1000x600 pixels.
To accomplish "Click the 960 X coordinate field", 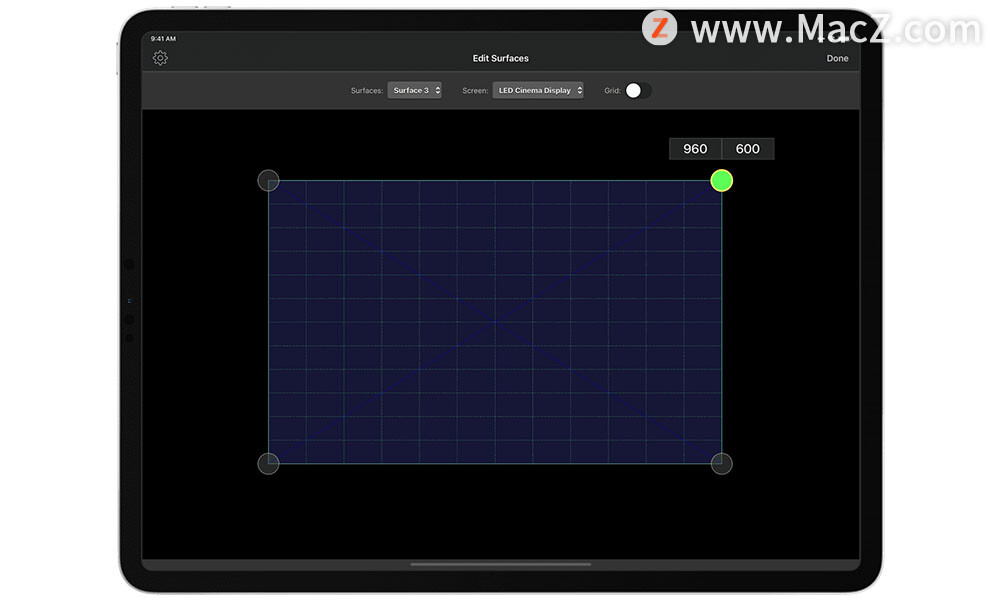I will point(695,149).
